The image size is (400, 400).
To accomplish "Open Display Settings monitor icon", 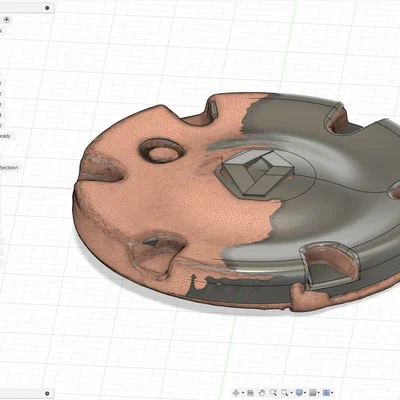I will (299, 393).
